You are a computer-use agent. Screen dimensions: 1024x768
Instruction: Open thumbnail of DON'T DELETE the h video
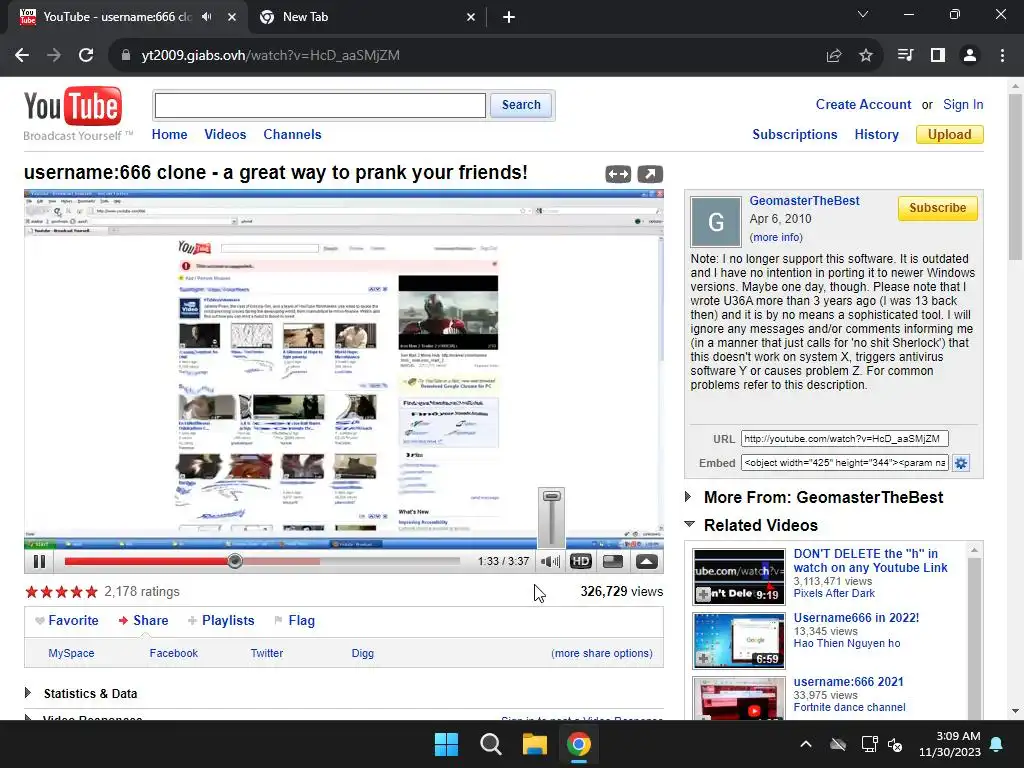point(739,577)
